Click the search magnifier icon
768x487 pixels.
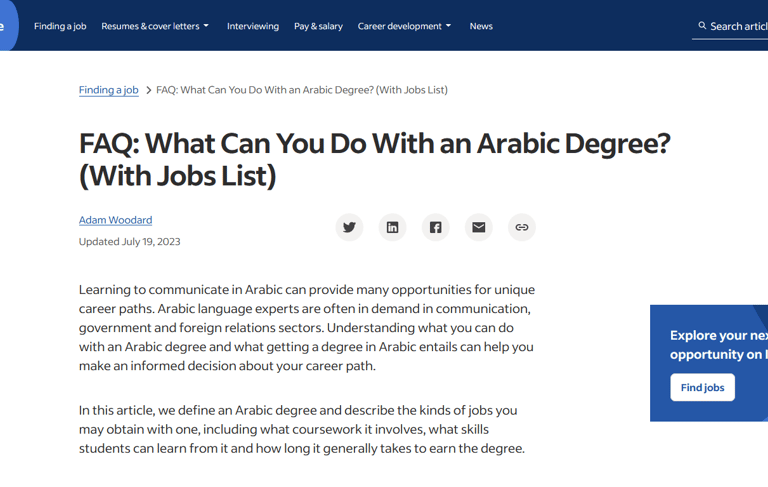pos(702,26)
